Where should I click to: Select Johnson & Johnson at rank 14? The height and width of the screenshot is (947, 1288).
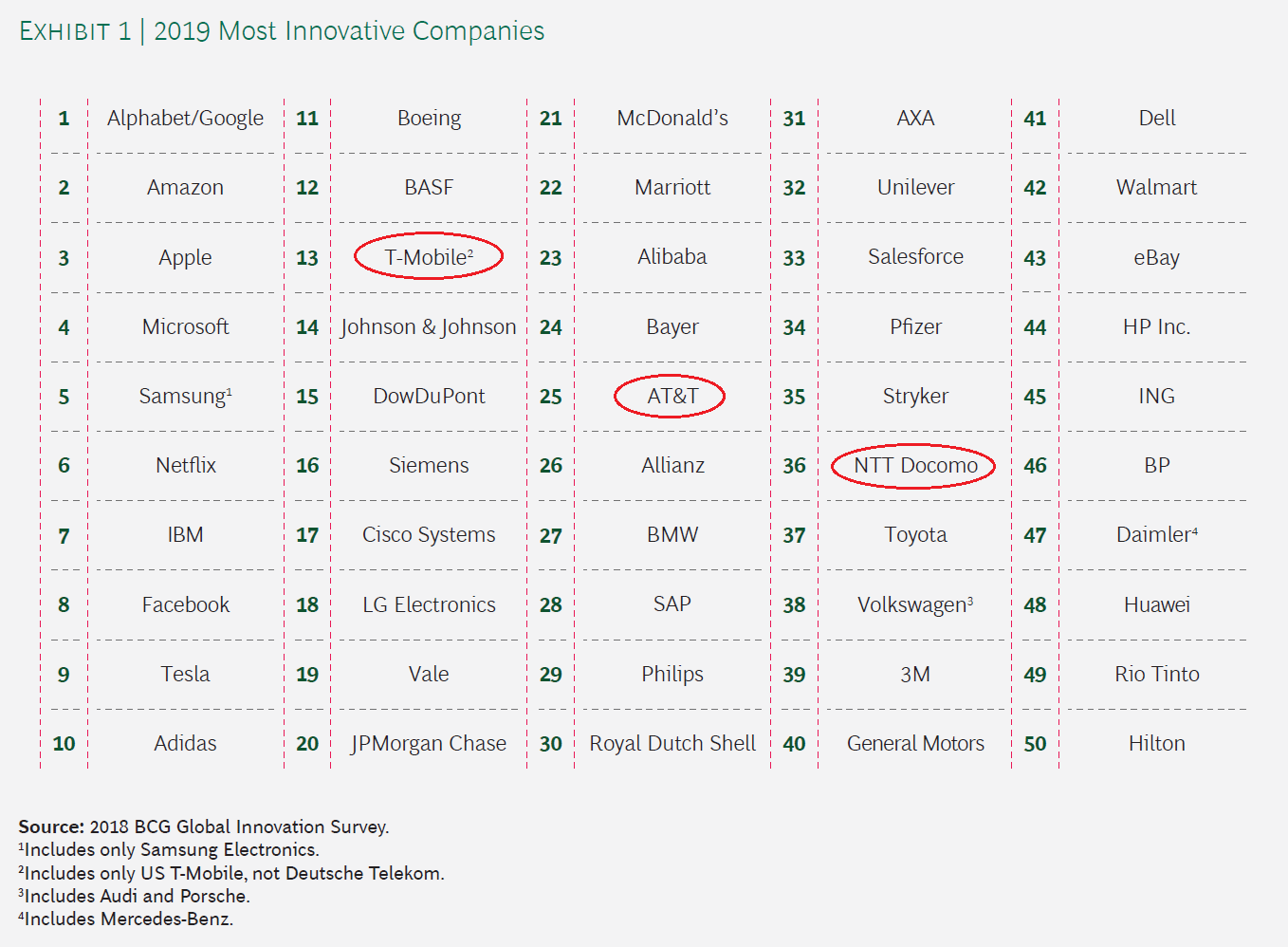pyautogui.click(x=428, y=327)
